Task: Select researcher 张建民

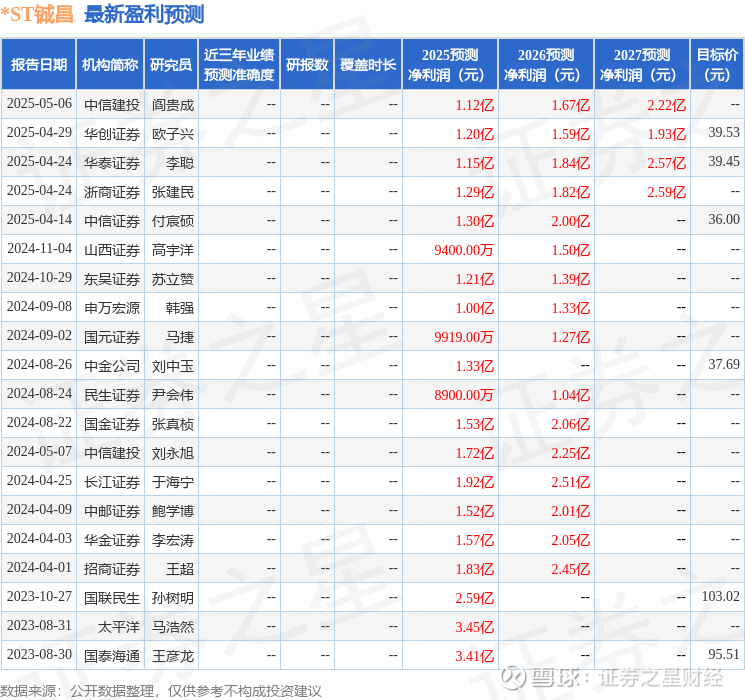Action: coord(173,192)
